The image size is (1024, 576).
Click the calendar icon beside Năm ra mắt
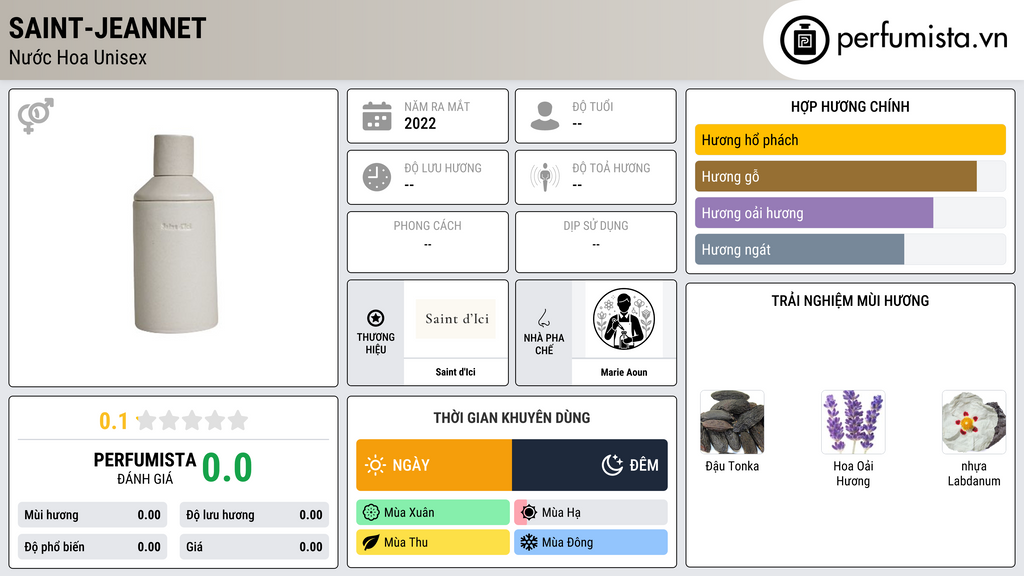(x=377, y=116)
